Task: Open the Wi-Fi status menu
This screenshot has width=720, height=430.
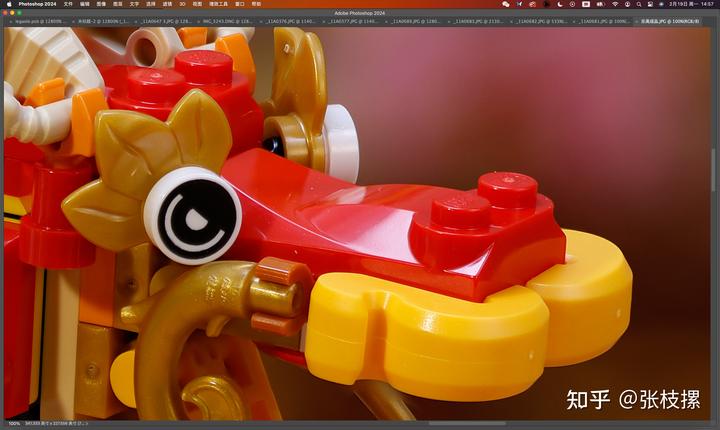Action: point(615,4)
